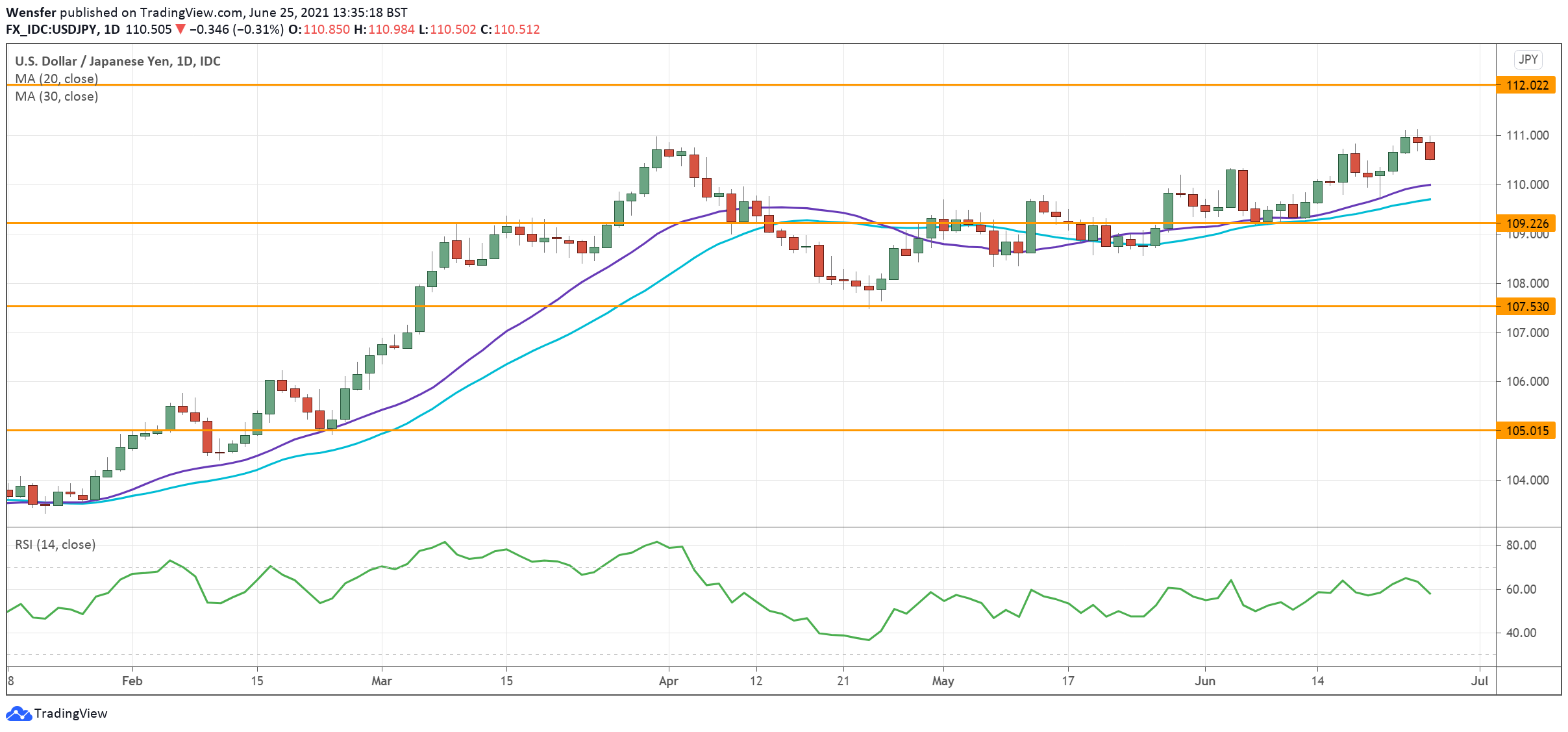Click the TradingView cloud logo icon
The height and width of the screenshot is (732, 1568).
click(x=18, y=713)
